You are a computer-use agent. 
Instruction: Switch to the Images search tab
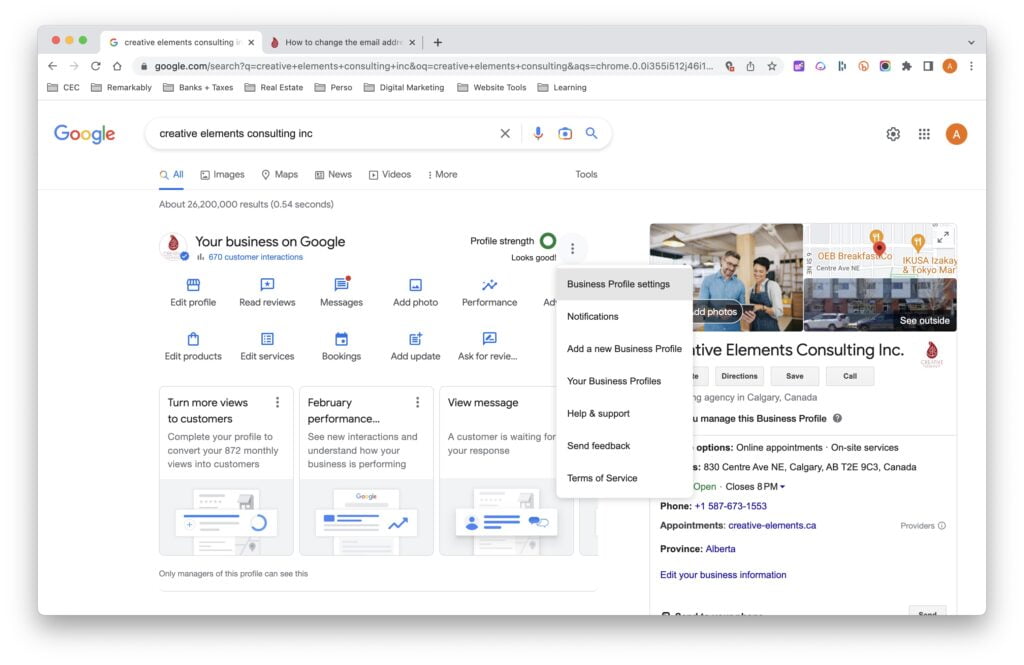coord(222,174)
